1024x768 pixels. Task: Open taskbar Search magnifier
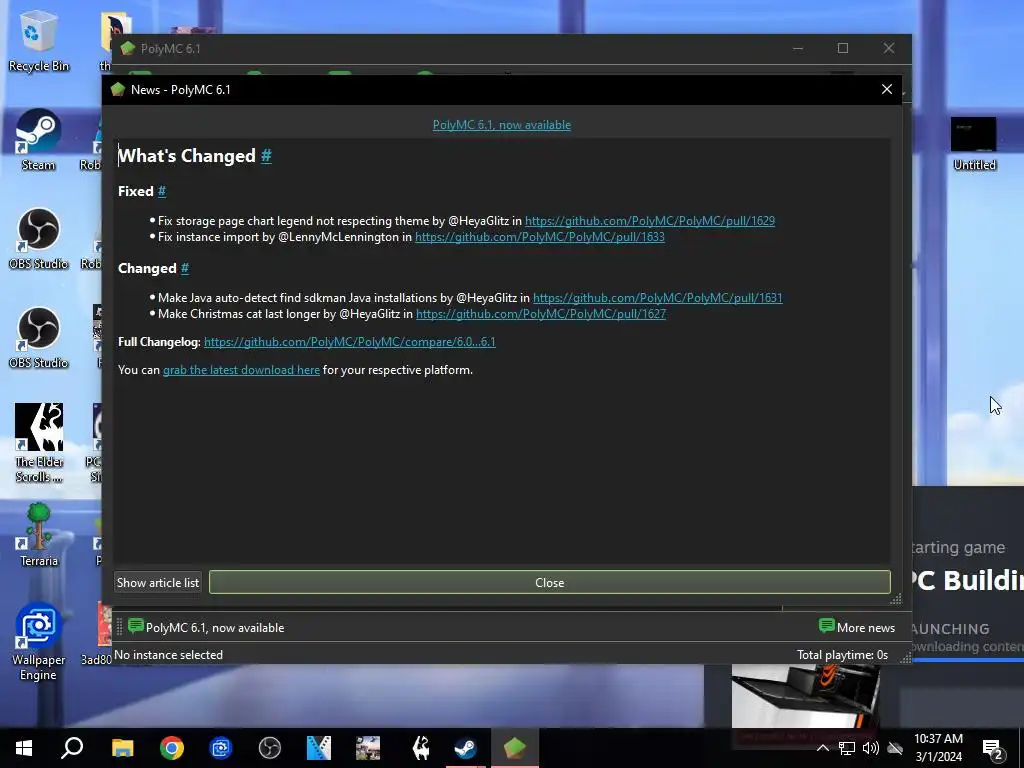tap(72, 748)
